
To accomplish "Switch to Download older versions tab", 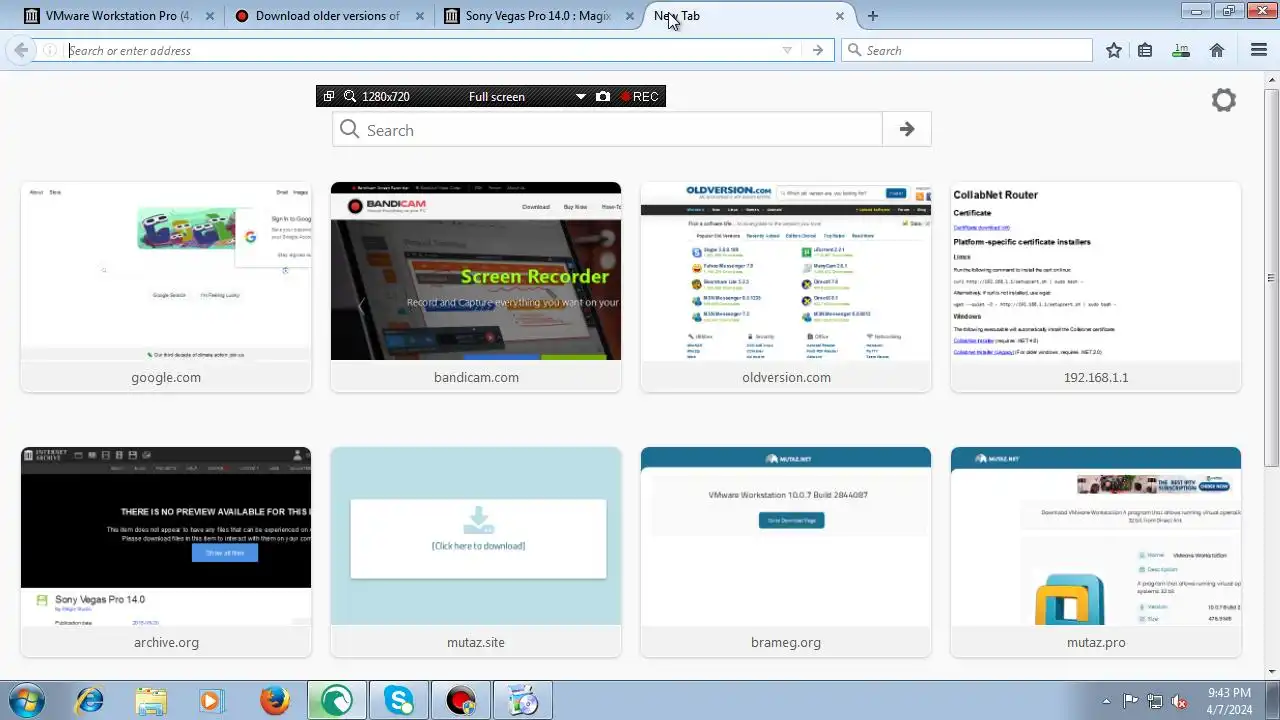I will coord(327,16).
